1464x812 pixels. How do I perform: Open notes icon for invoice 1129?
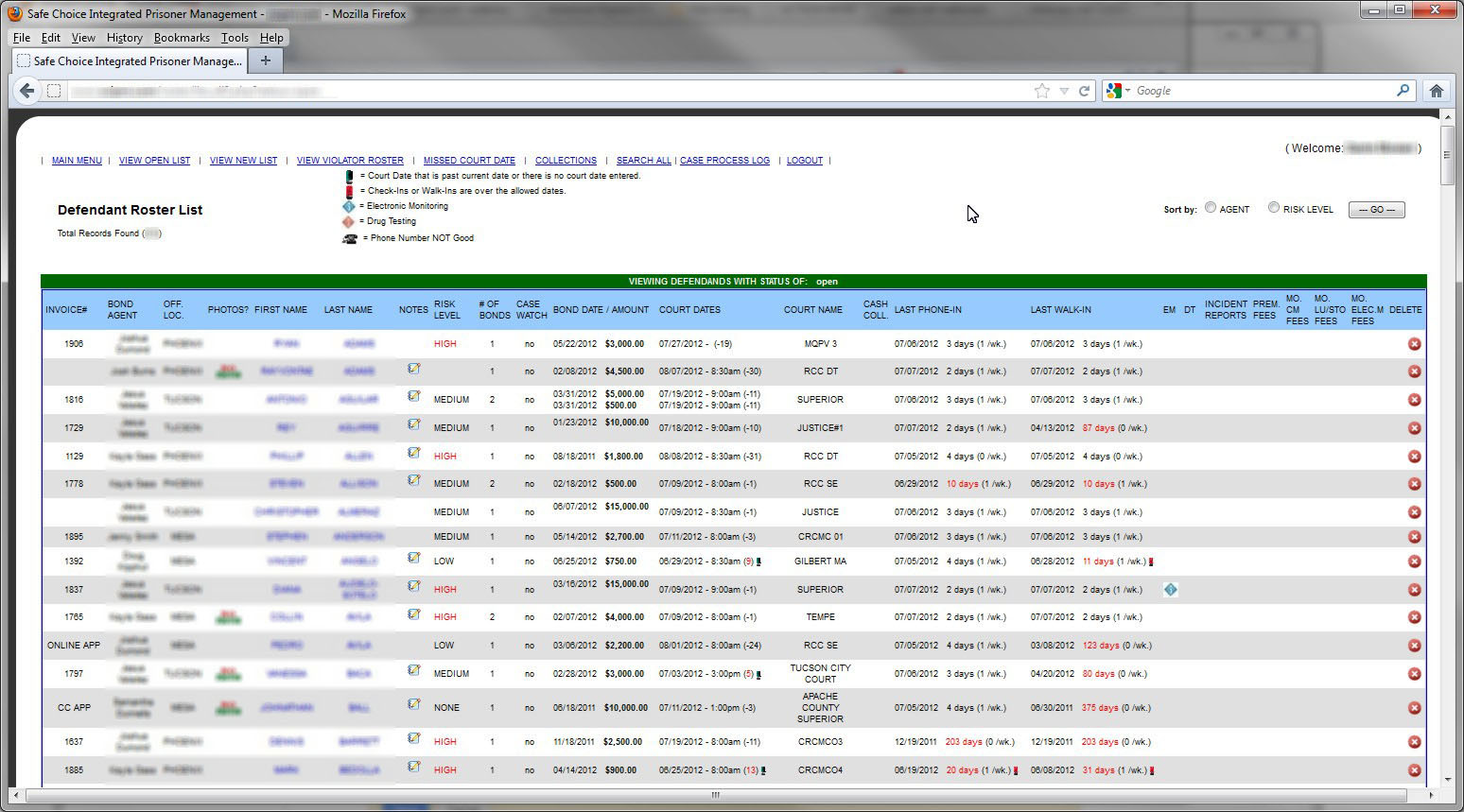pyautogui.click(x=413, y=453)
